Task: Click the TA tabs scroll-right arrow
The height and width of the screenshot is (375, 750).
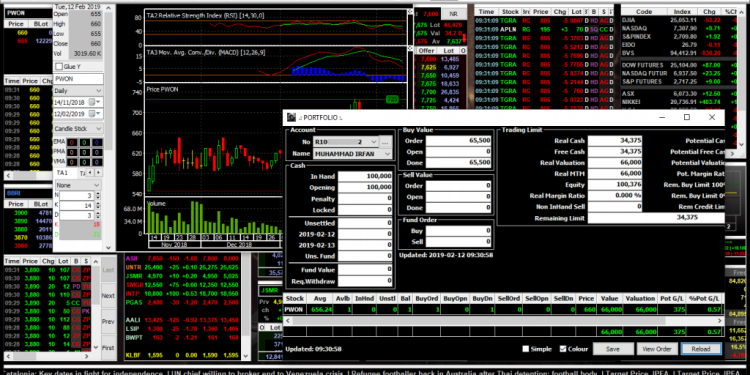Action: pos(99,172)
